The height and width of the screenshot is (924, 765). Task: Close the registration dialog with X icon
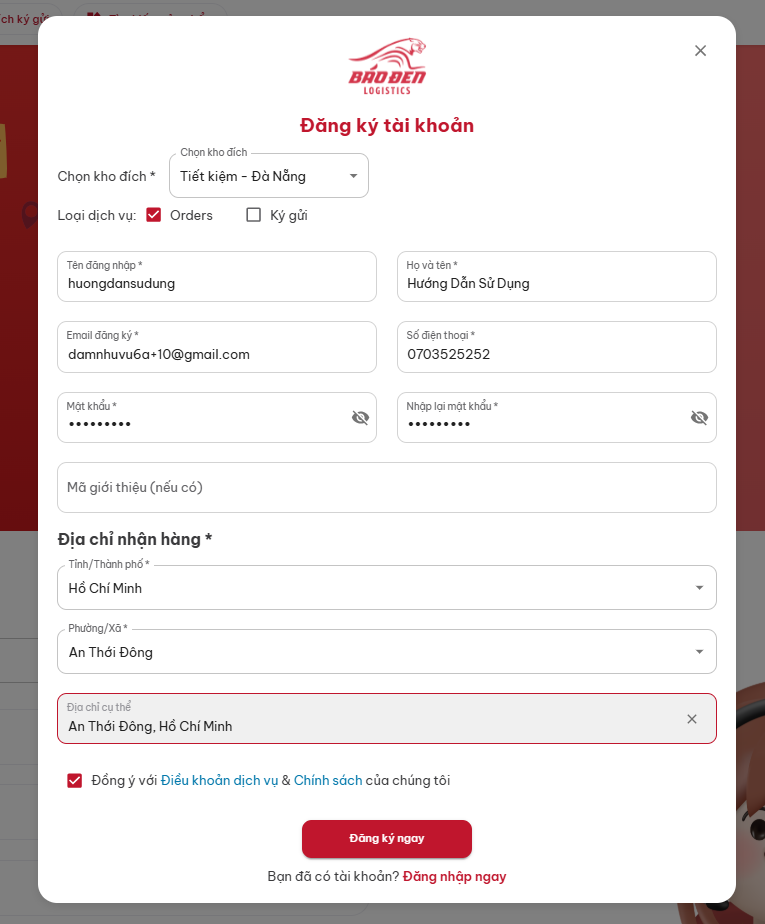[x=700, y=51]
